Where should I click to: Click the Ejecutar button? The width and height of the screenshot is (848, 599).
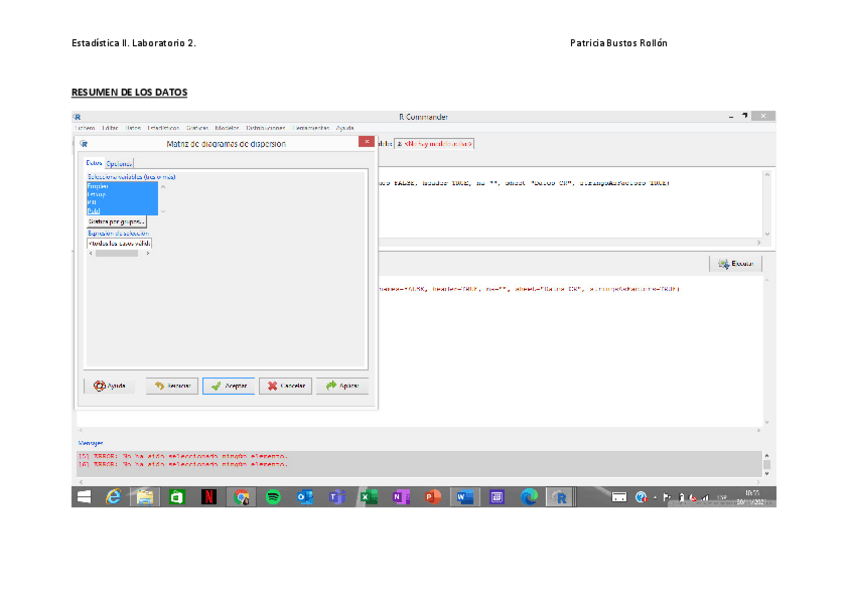[736, 264]
